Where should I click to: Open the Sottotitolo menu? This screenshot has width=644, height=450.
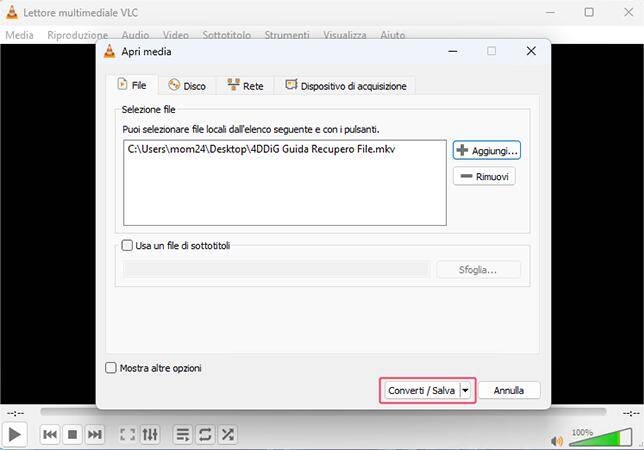[x=226, y=35]
